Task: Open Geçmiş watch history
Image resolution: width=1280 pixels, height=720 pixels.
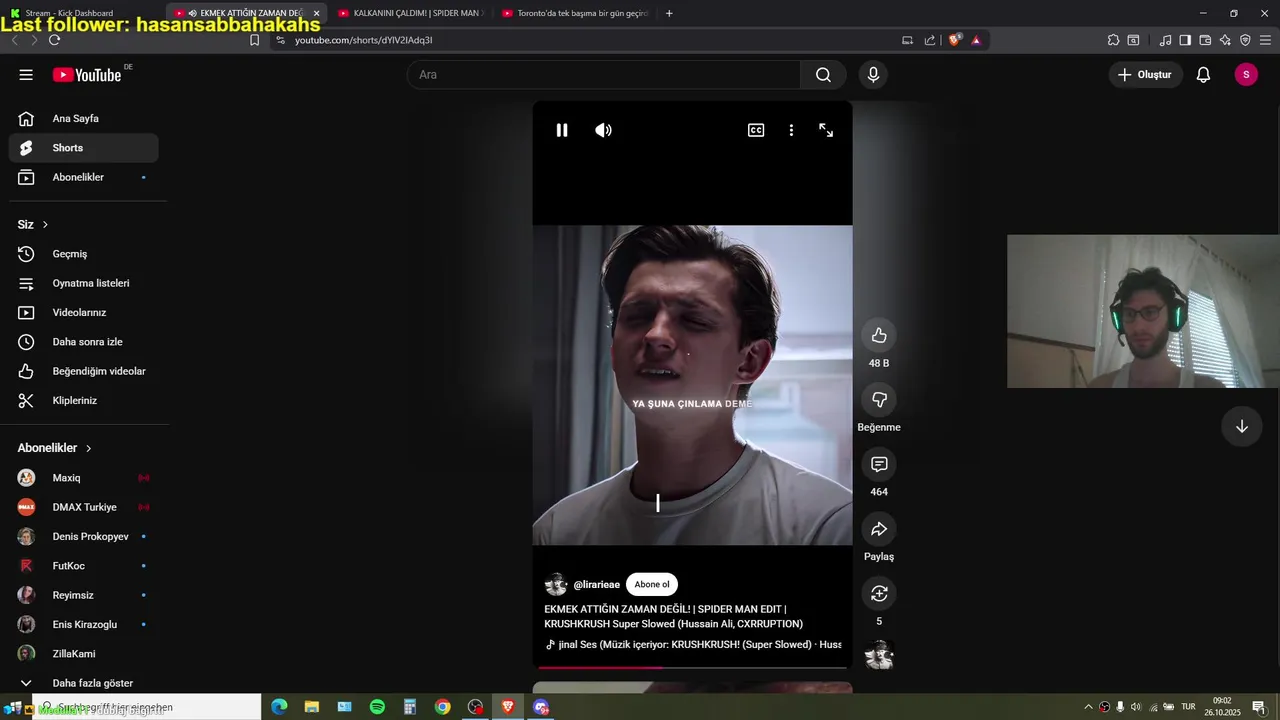Action: coord(84,254)
